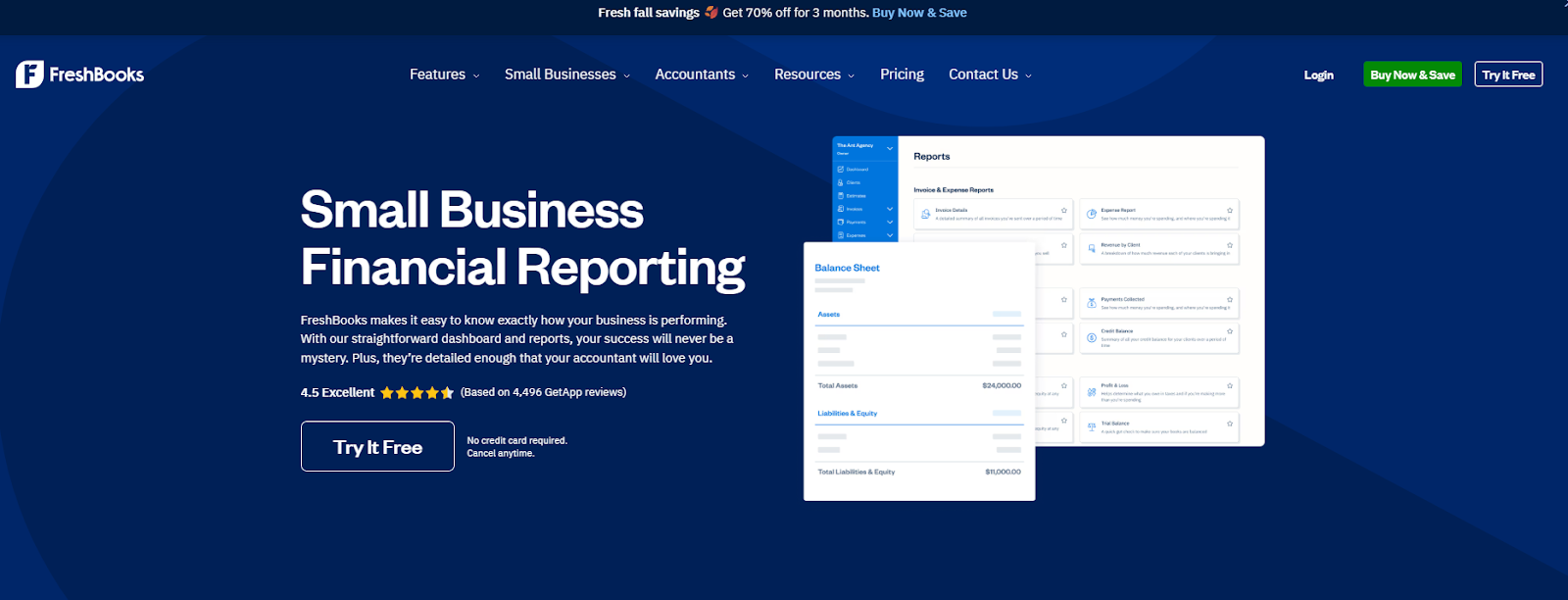Viewport: 1568px width, 600px height.
Task: Open the Invoice Details report icon
Action: [x=926, y=214]
